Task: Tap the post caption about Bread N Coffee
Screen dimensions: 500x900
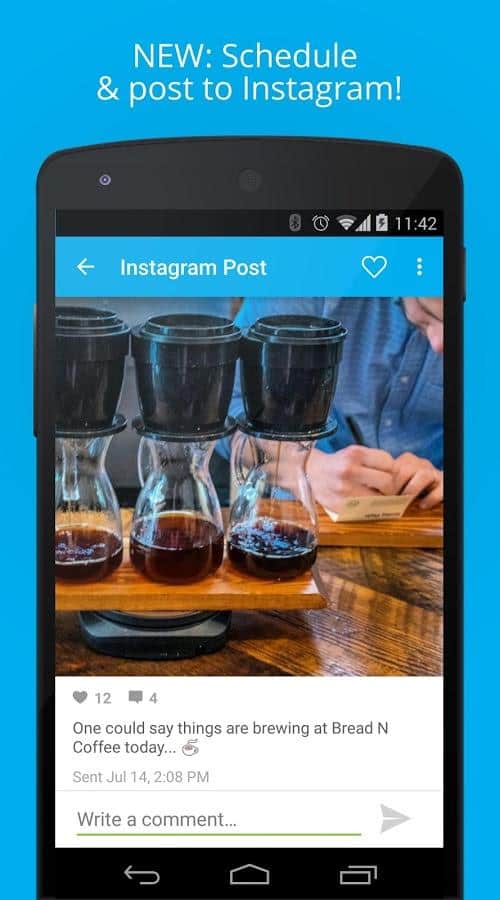Action: [230, 738]
